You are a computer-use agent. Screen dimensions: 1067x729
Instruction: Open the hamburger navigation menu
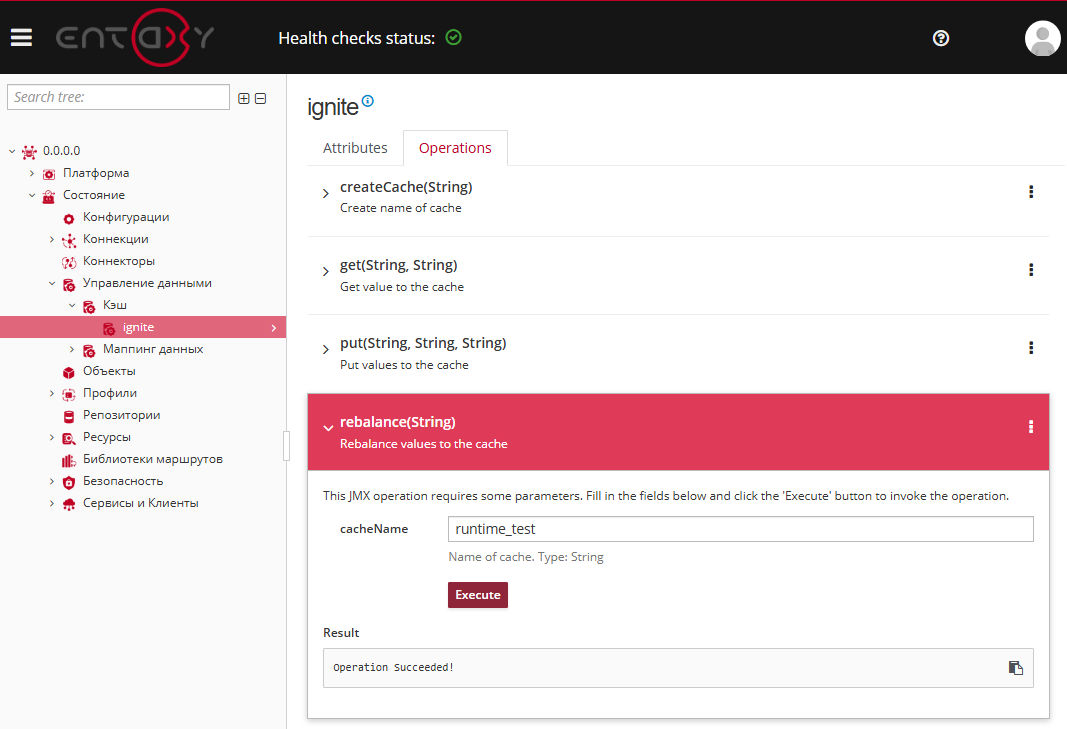point(21,38)
